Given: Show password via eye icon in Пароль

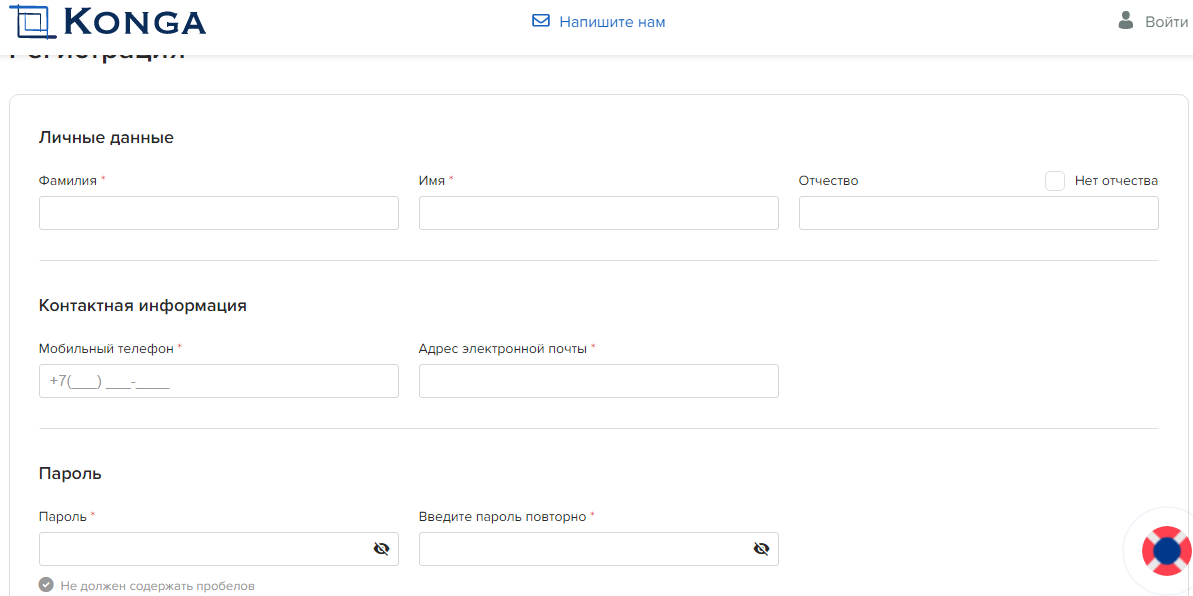Looking at the screenshot, I should coord(381,549).
